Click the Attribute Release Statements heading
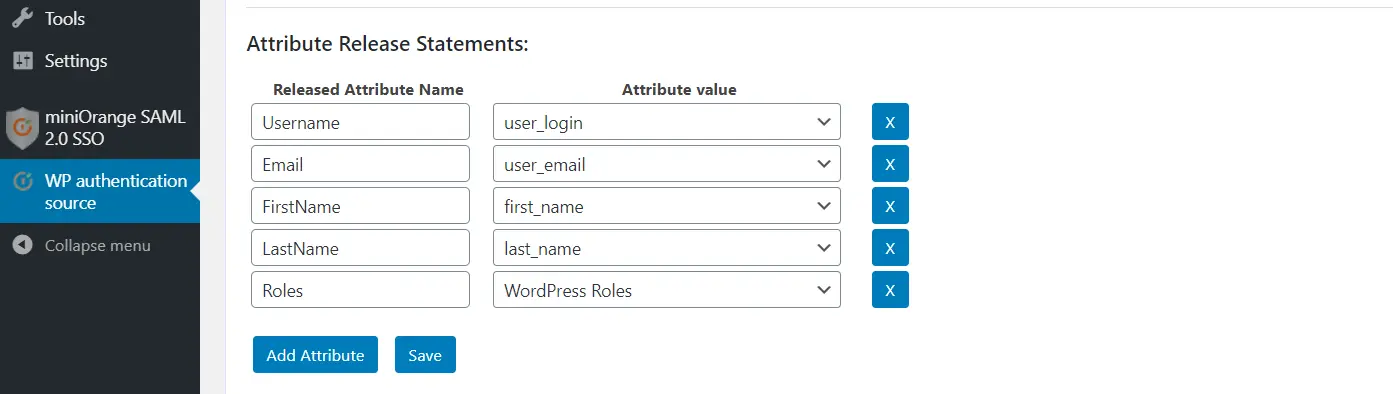 coord(387,44)
